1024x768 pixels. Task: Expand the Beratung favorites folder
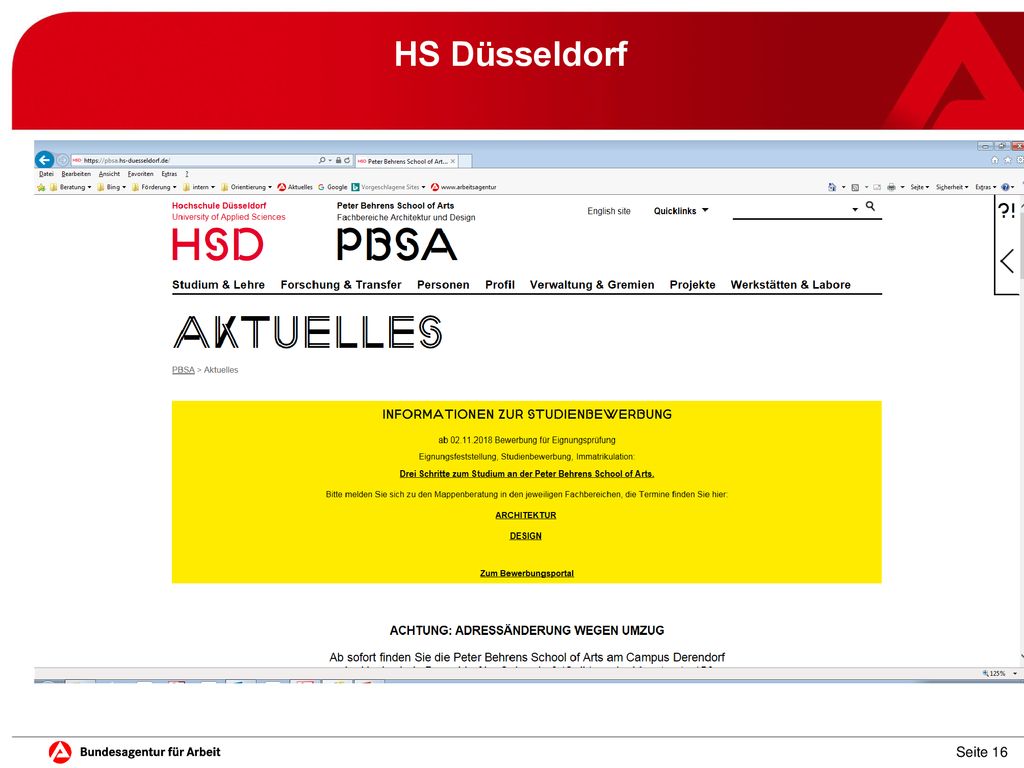coord(71,187)
